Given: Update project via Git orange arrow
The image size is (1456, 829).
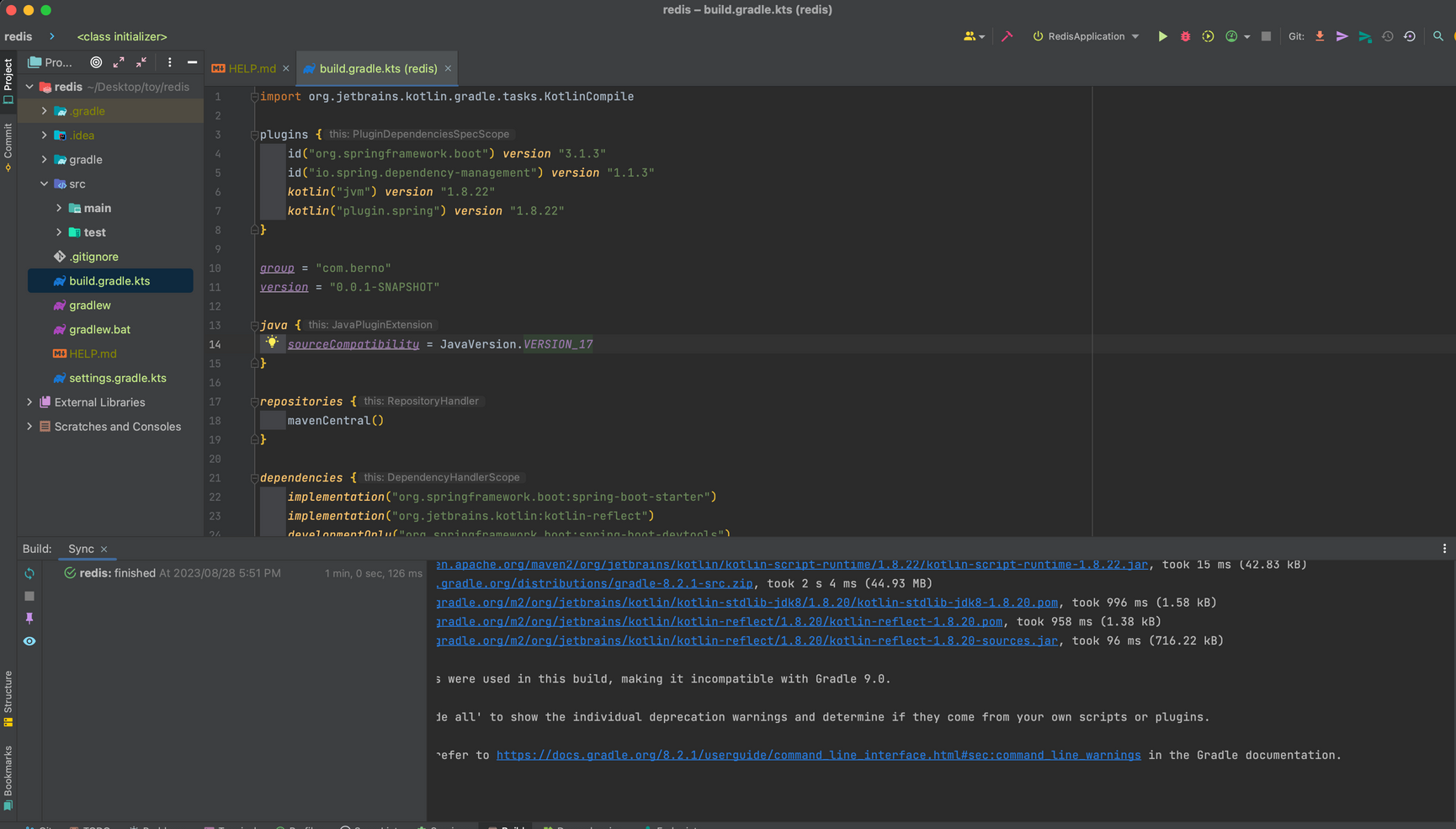Looking at the screenshot, I should [1320, 36].
